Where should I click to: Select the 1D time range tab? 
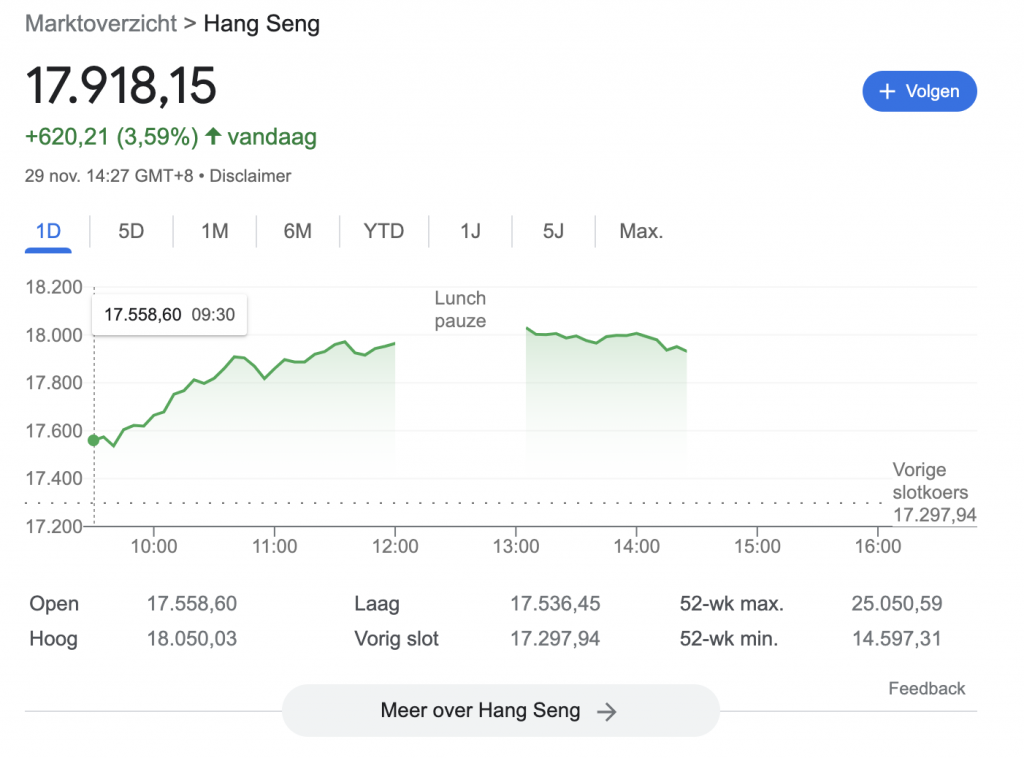point(48,231)
